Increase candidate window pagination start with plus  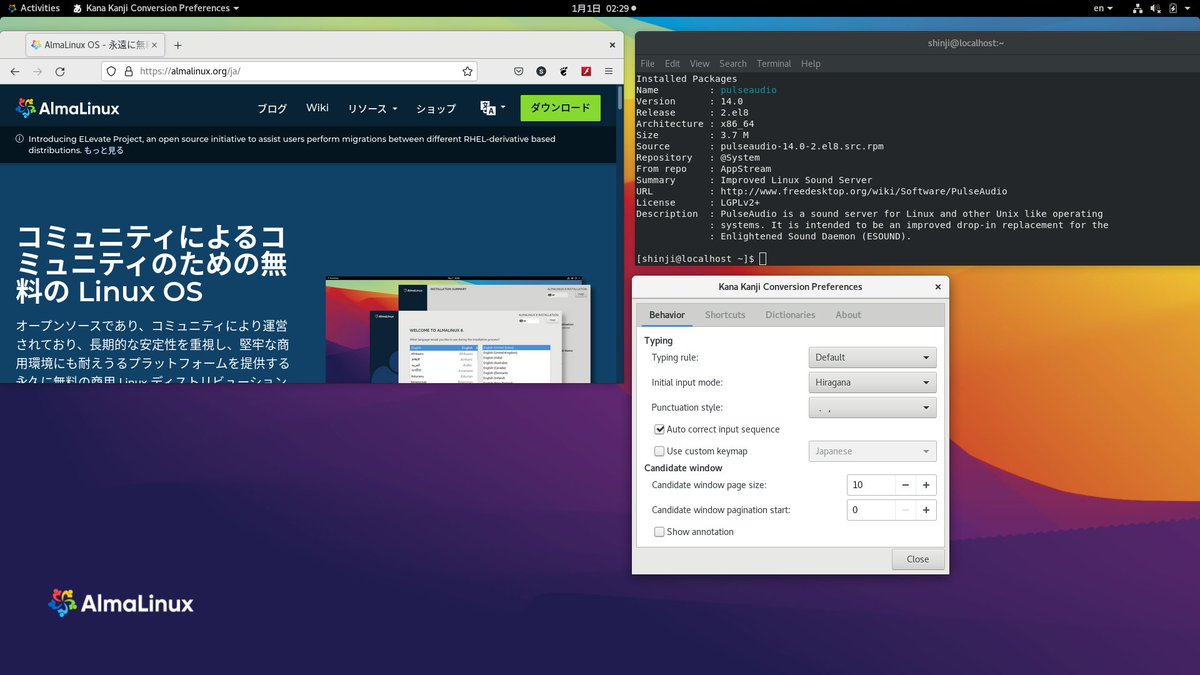pos(926,510)
